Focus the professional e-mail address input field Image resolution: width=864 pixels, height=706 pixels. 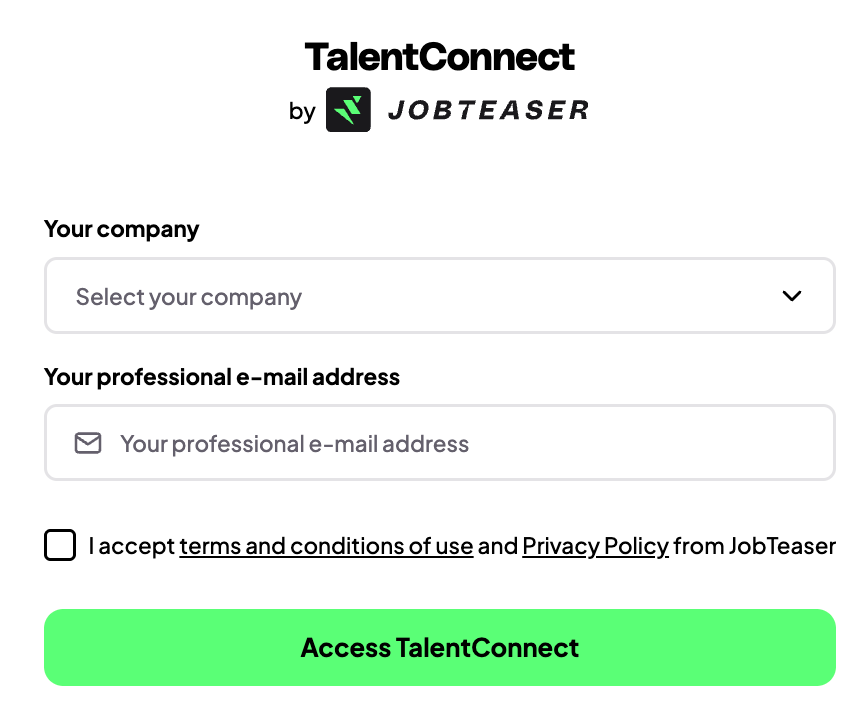point(439,443)
